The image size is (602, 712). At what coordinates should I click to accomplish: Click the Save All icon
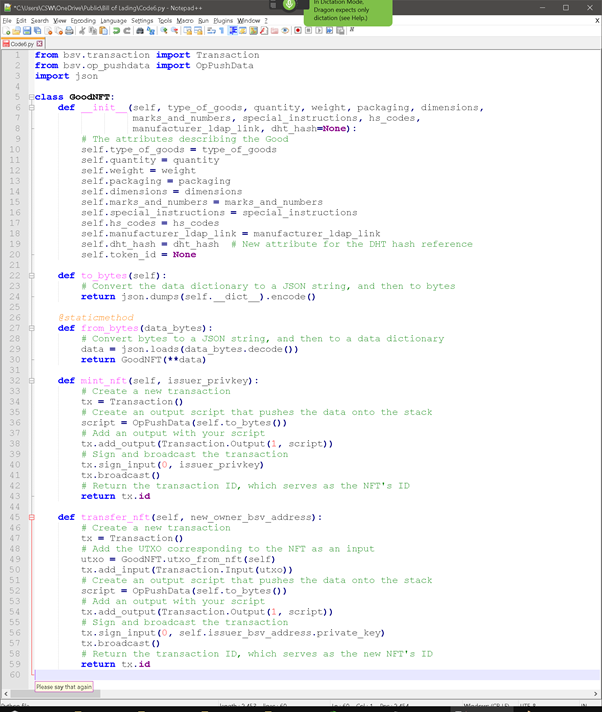click(37, 31)
